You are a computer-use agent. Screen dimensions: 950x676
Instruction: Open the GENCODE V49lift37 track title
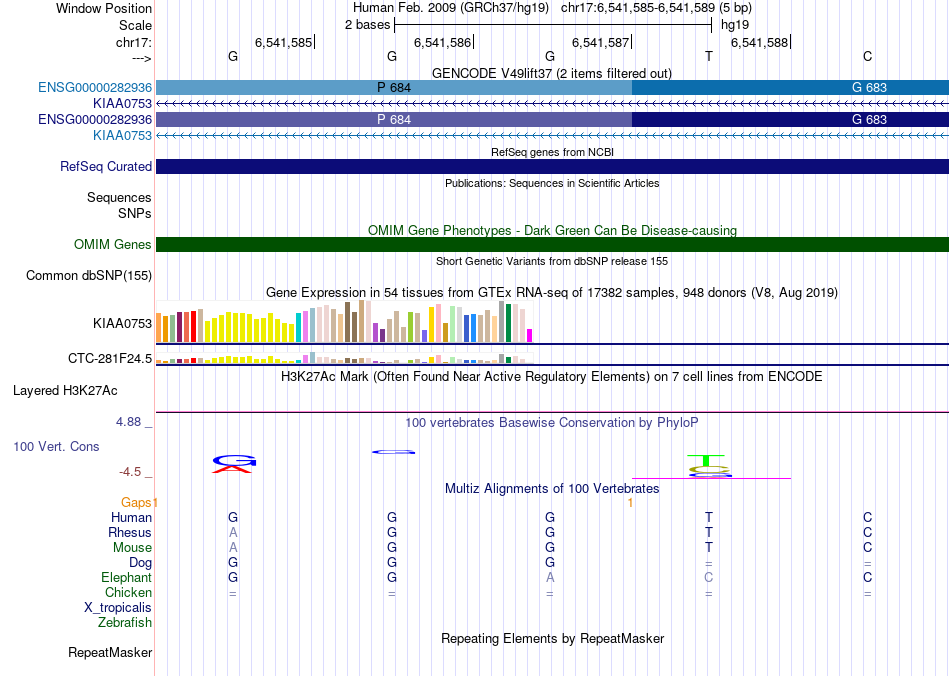(552, 73)
